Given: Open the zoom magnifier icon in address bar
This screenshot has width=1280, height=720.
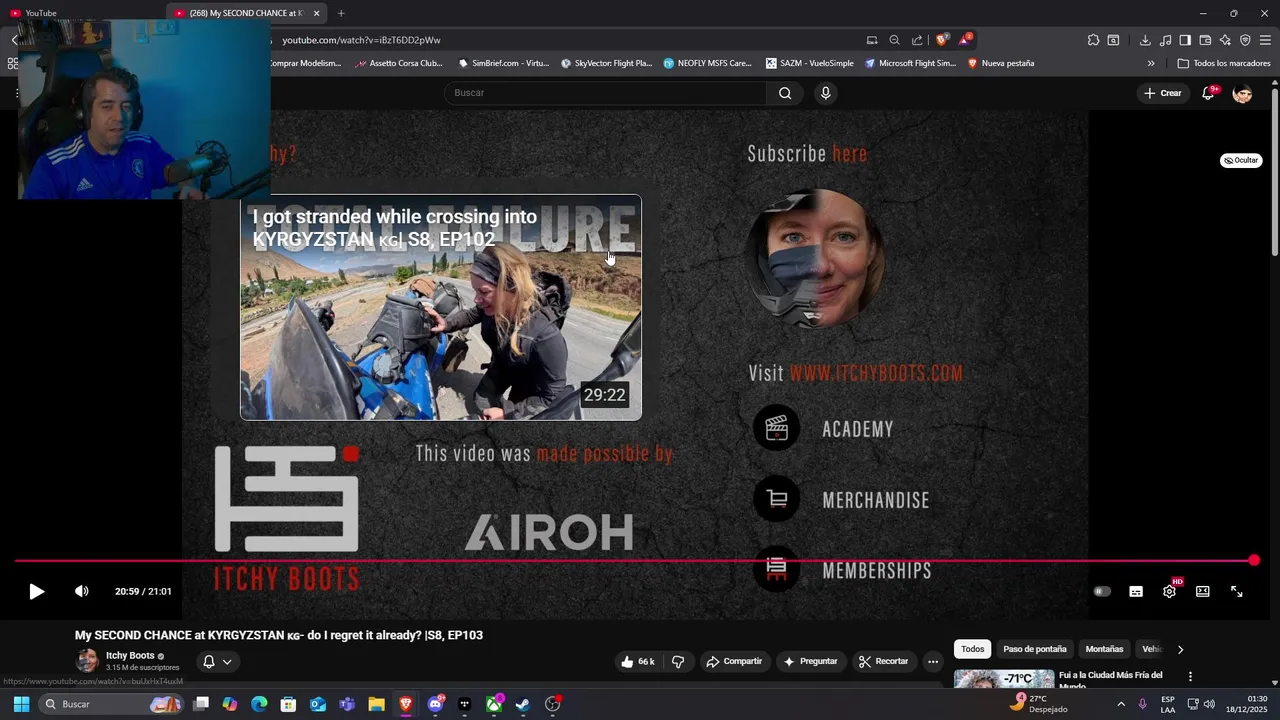Looking at the screenshot, I should (x=894, y=40).
